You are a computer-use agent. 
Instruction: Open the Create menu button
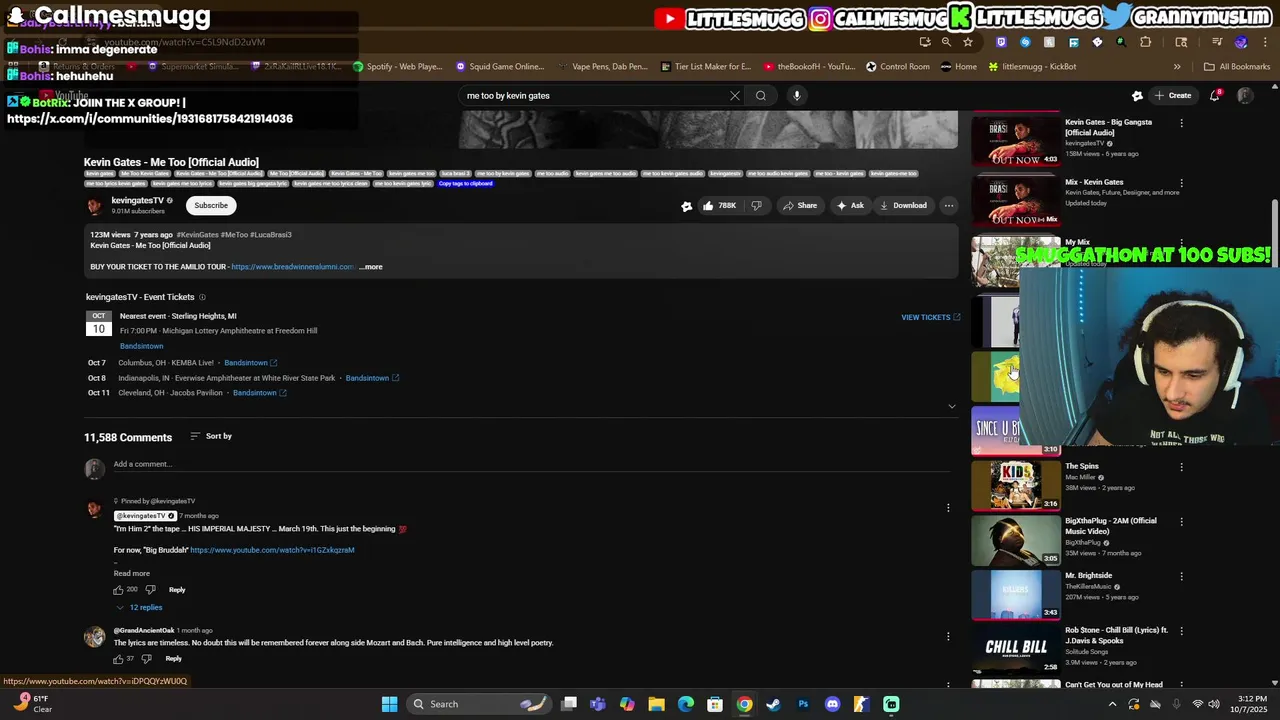(x=1173, y=96)
